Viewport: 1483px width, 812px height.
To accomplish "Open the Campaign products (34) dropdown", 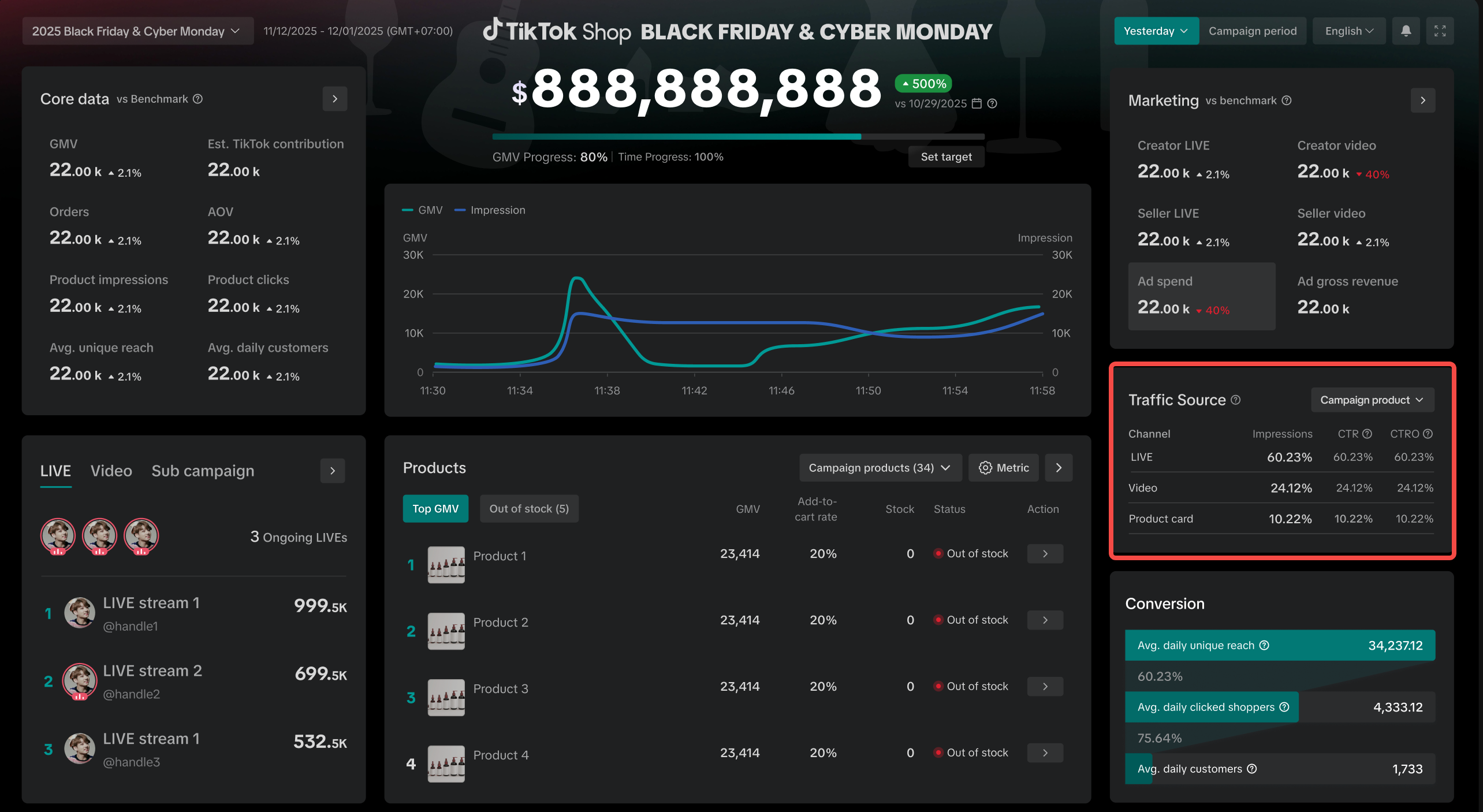I will tap(880, 468).
